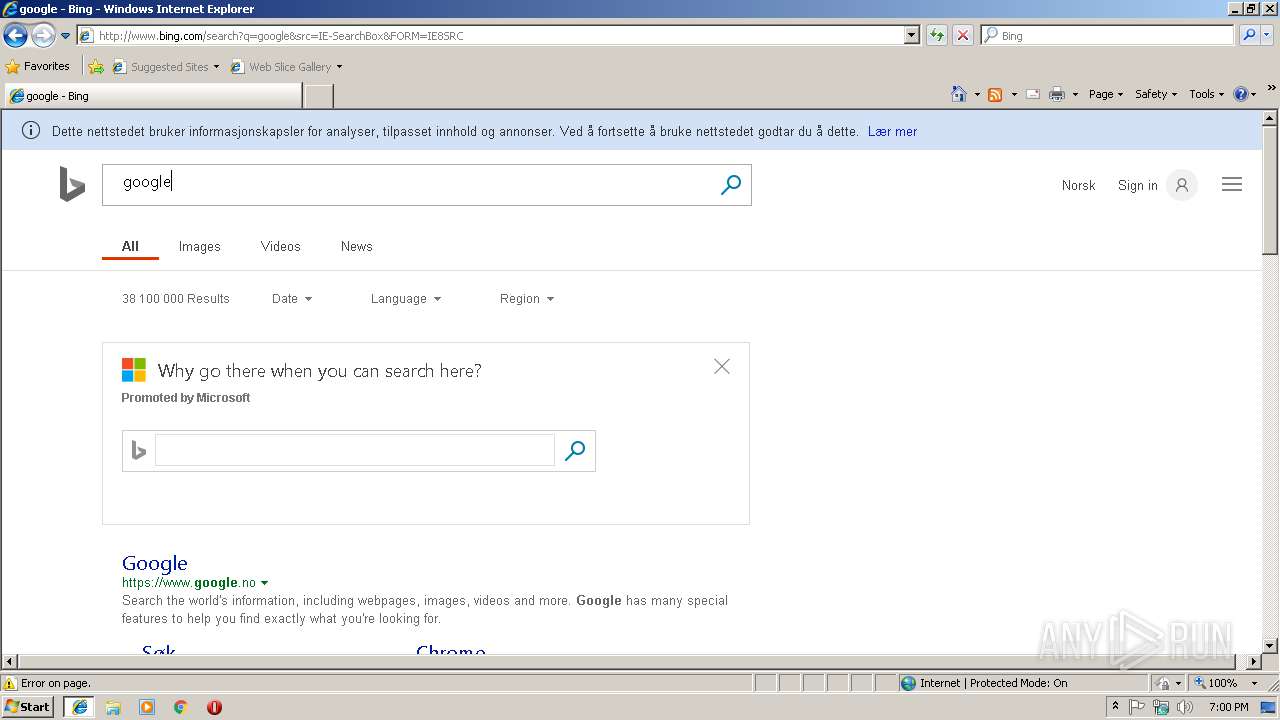
Task: Open Web Slice Gallery dropdown
Action: tap(286, 67)
